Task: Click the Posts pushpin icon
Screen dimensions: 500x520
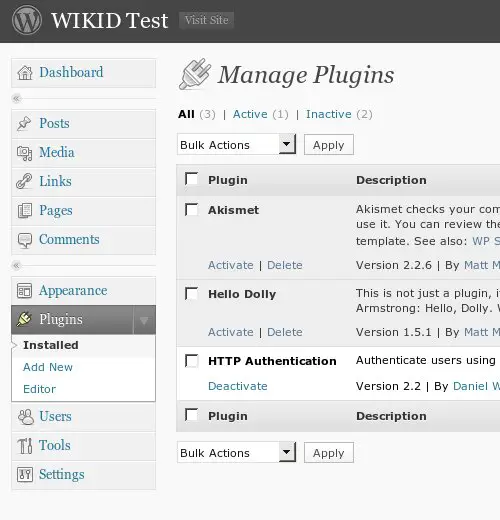Action: pyautogui.click(x=24, y=124)
